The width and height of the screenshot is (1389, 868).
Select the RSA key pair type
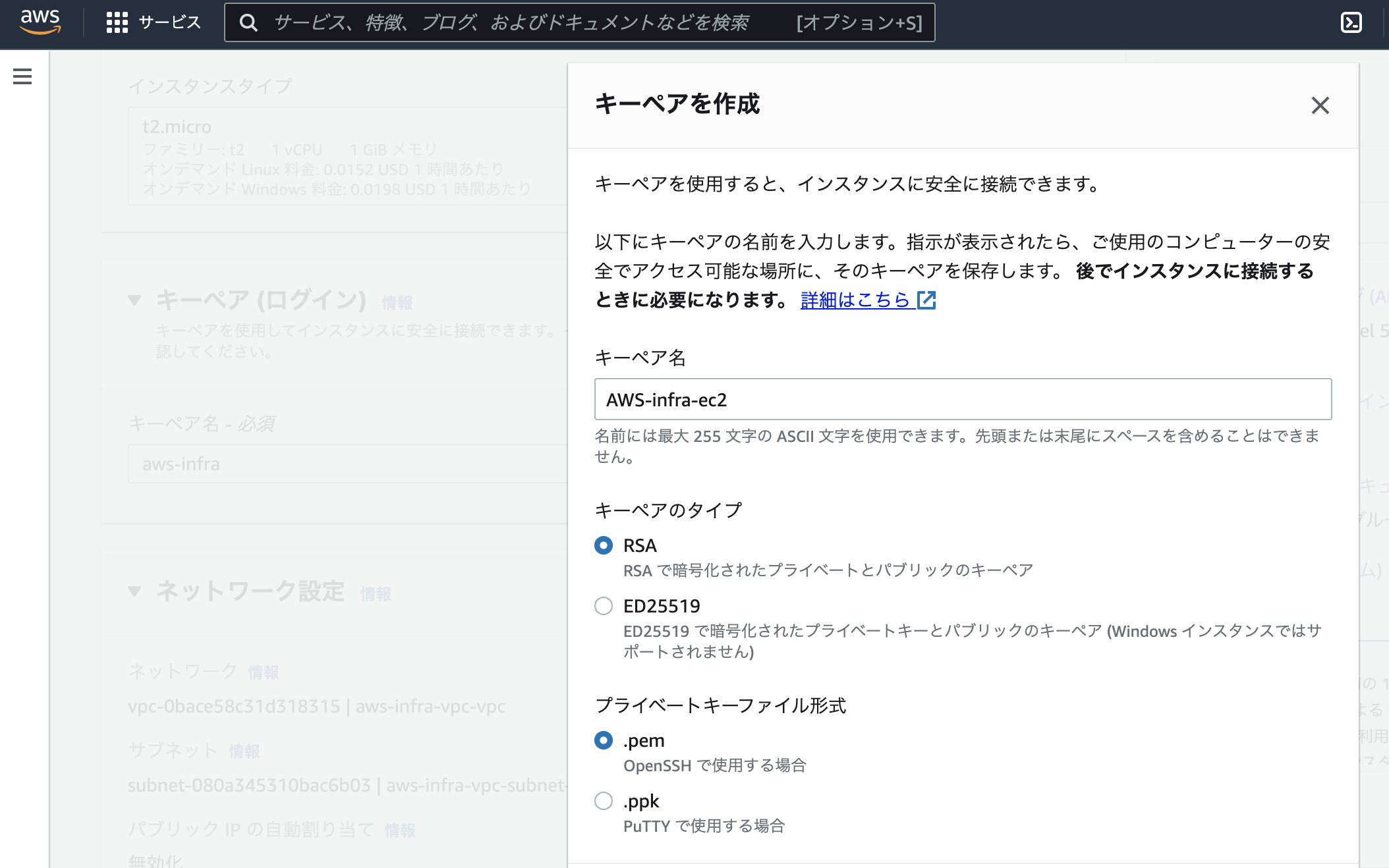(x=604, y=545)
